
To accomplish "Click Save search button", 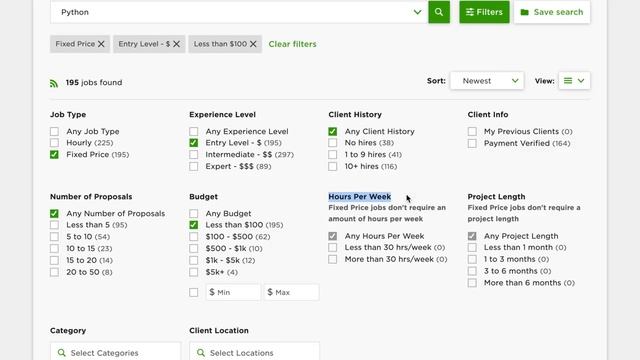I will (x=552, y=12).
